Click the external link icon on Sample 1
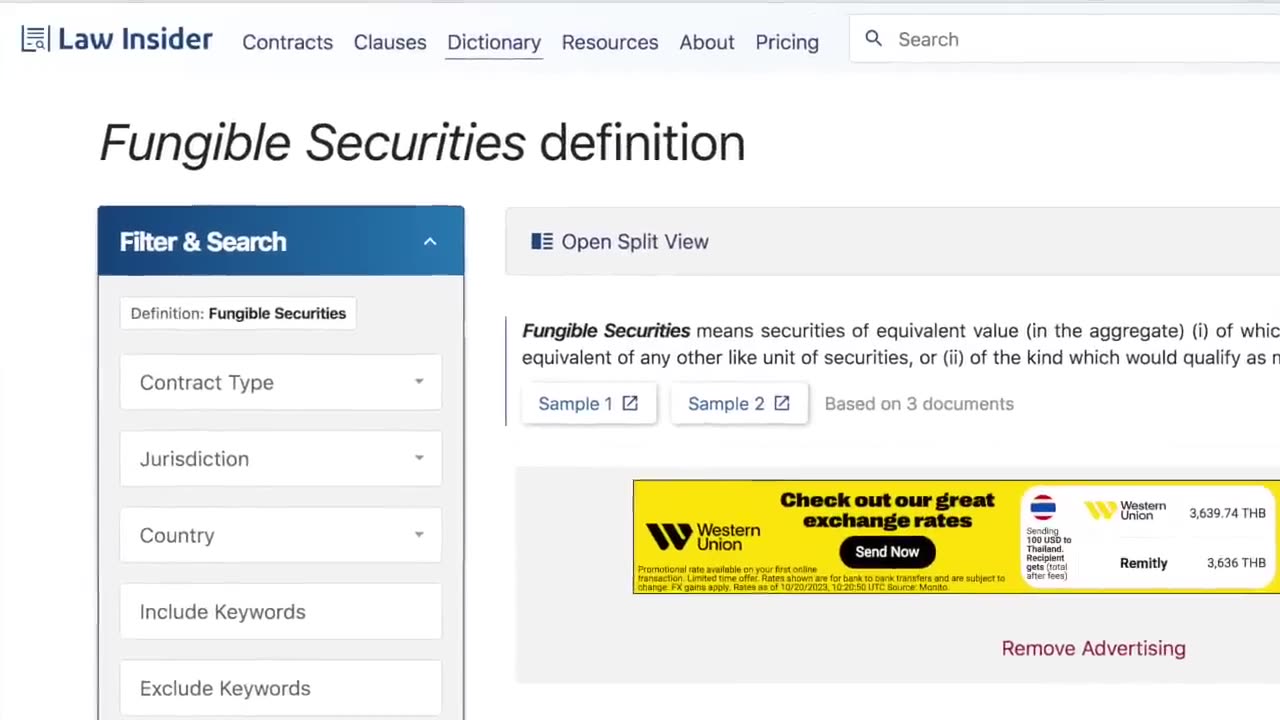The width and height of the screenshot is (1280, 720). click(630, 403)
